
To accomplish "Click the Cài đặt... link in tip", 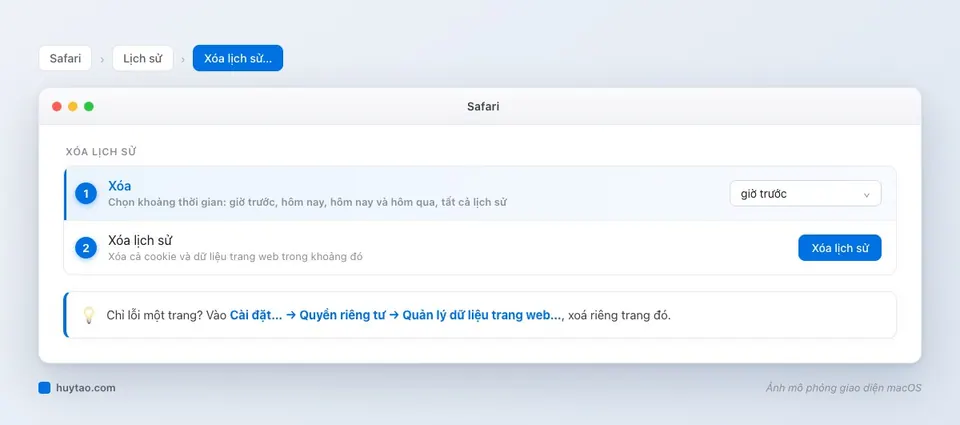I will tap(256, 315).
